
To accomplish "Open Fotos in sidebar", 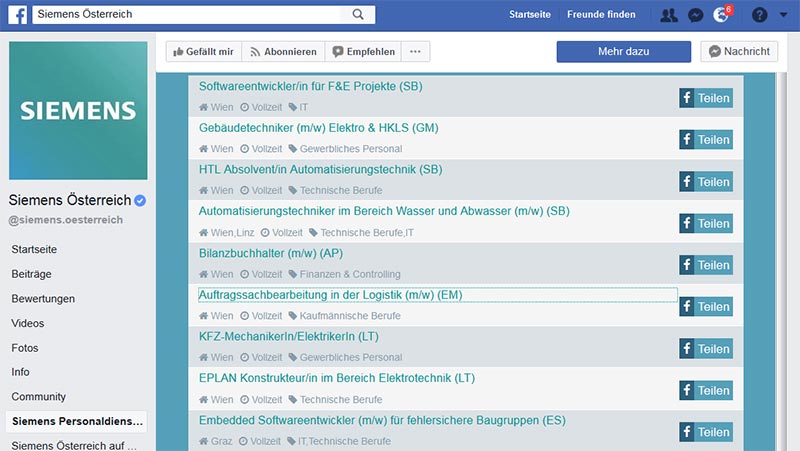I will coord(25,348).
